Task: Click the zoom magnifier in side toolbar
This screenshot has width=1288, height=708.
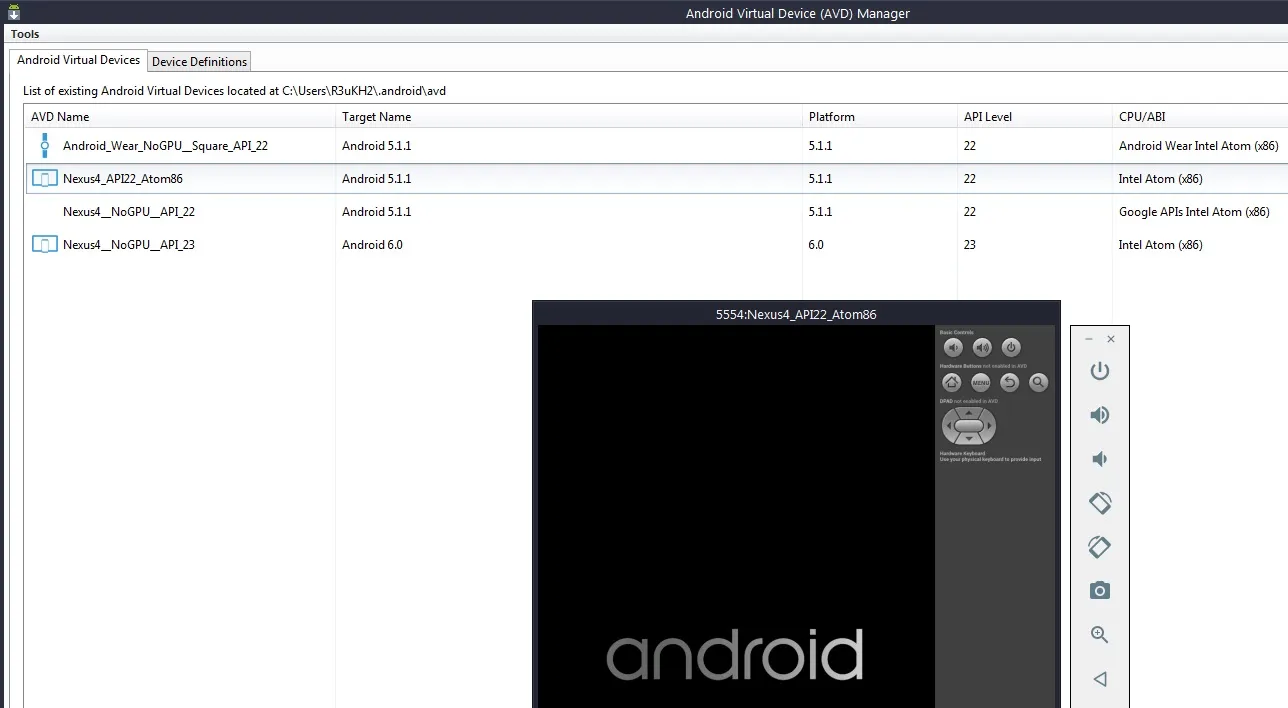Action: coord(1100,634)
